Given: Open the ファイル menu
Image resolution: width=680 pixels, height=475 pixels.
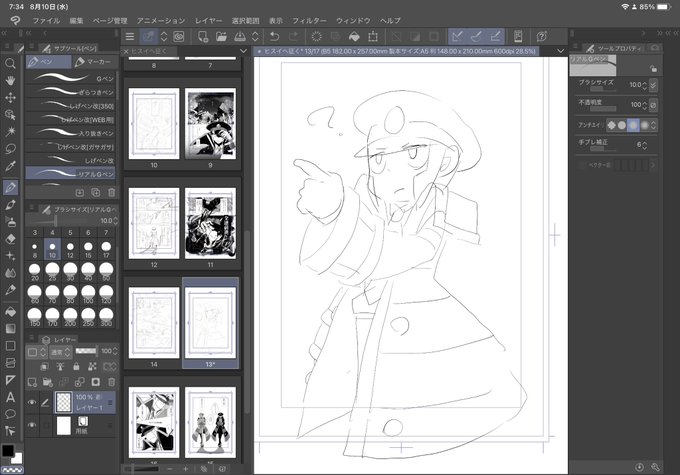Looking at the screenshot, I should pyautogui.click(x=46, y=20).
